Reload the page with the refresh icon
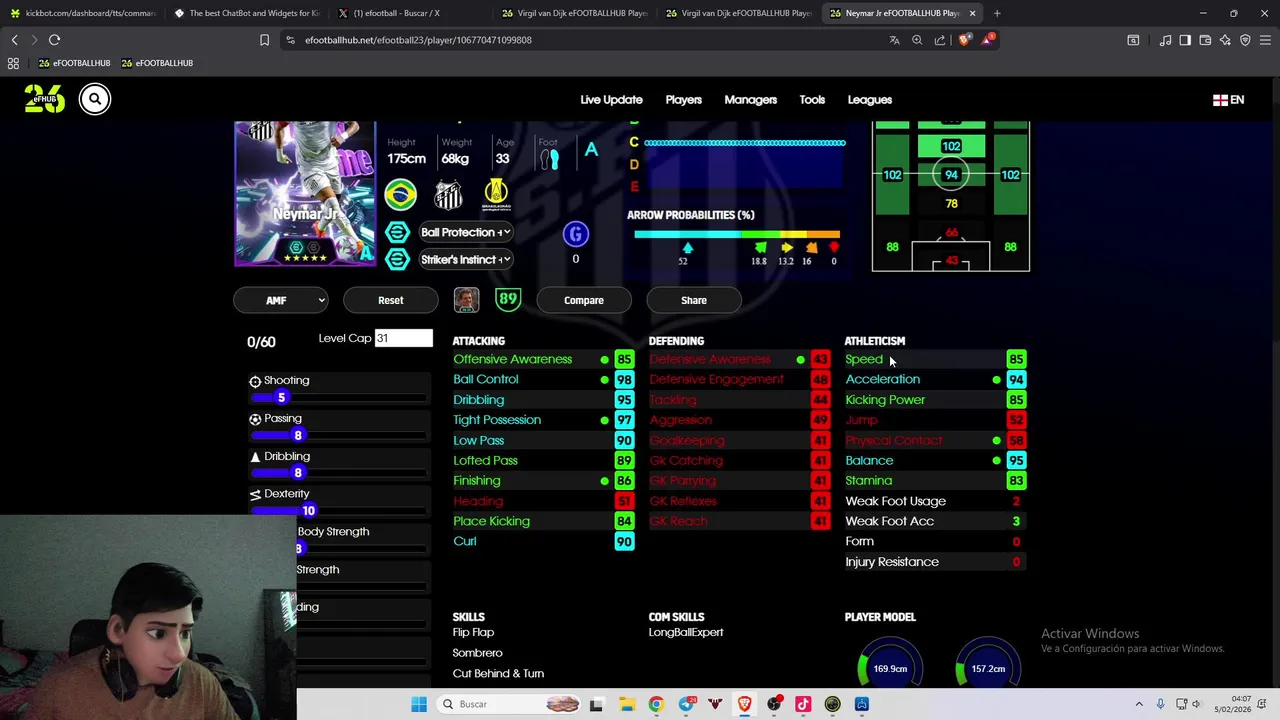1280x720 pixels. coord(54,40)
